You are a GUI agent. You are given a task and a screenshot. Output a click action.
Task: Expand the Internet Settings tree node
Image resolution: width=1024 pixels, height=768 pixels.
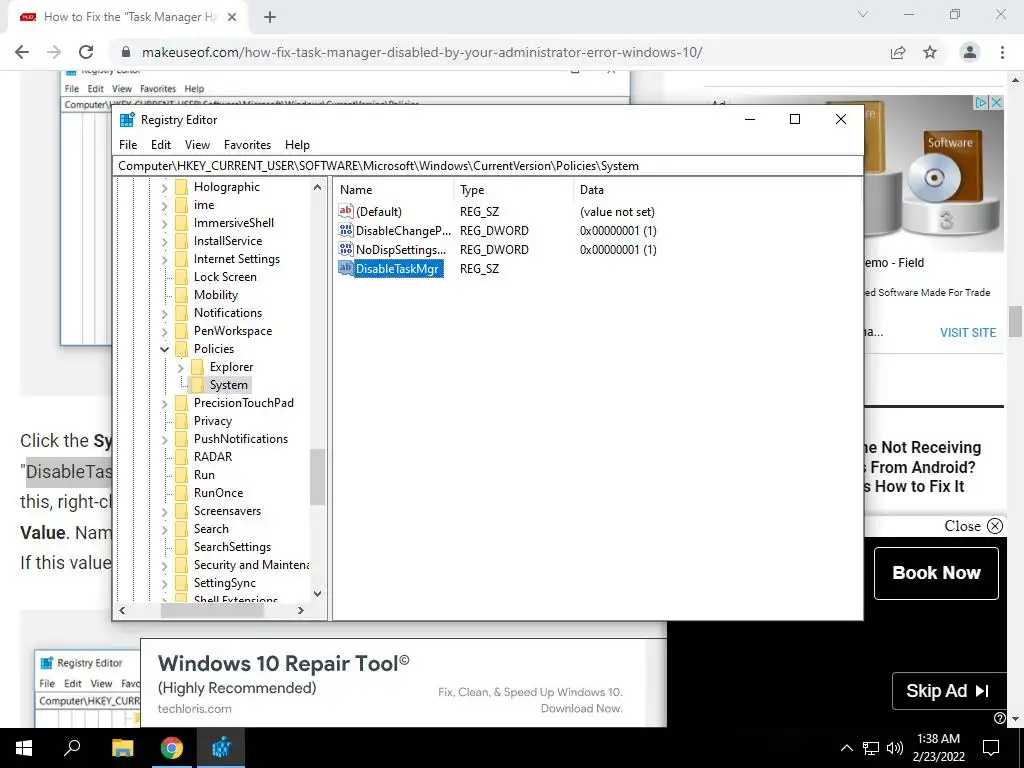click(x=165, y=260)
